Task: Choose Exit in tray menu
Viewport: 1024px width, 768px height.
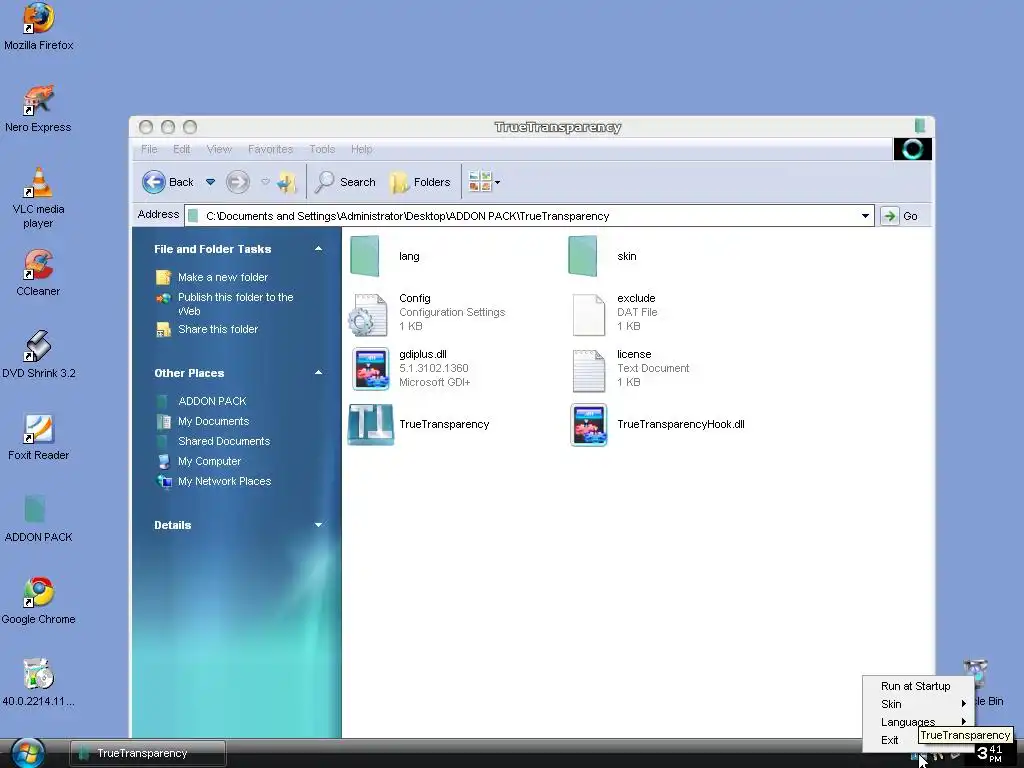Action: pos(889,740)
